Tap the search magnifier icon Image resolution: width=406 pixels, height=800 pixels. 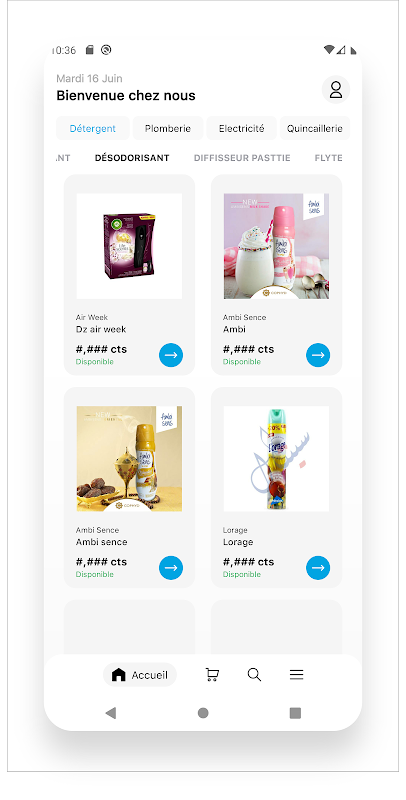(x=254, y=674)
